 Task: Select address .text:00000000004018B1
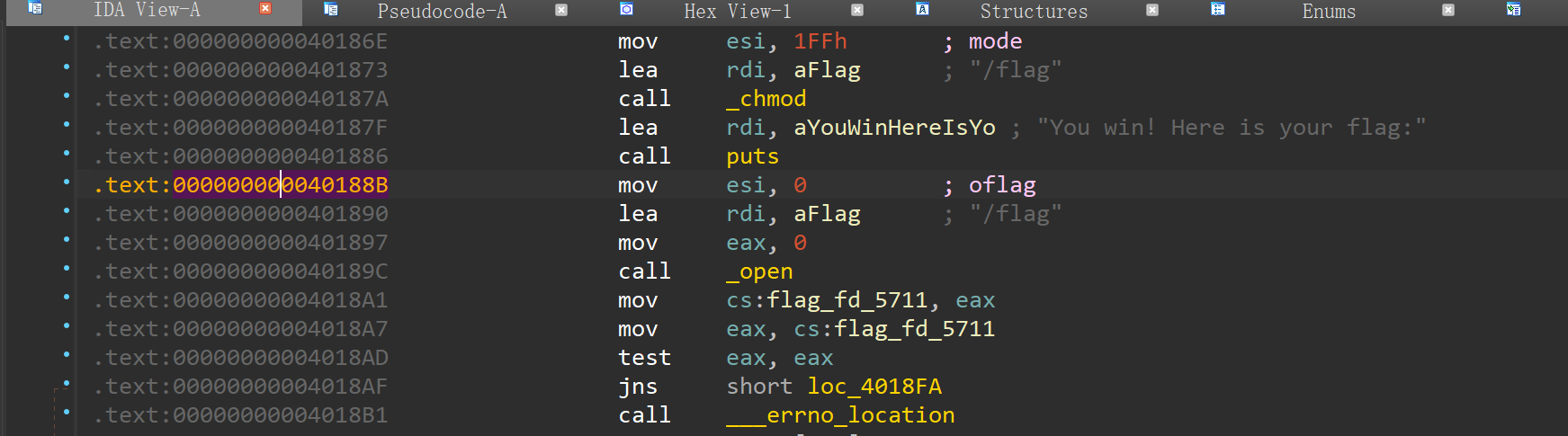pyautogui.click(x=241, y=415)
